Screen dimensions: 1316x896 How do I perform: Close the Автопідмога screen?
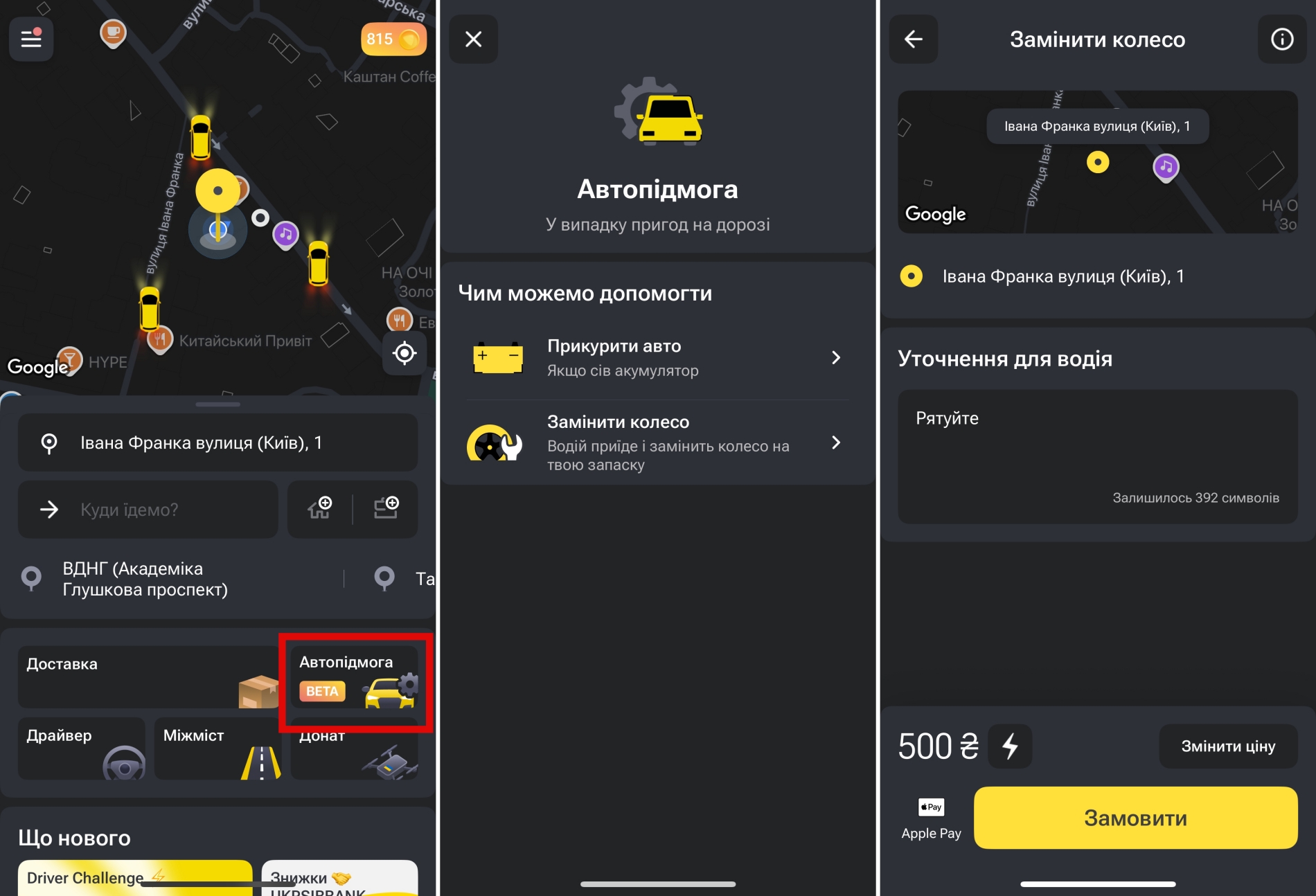coord(474,39)
